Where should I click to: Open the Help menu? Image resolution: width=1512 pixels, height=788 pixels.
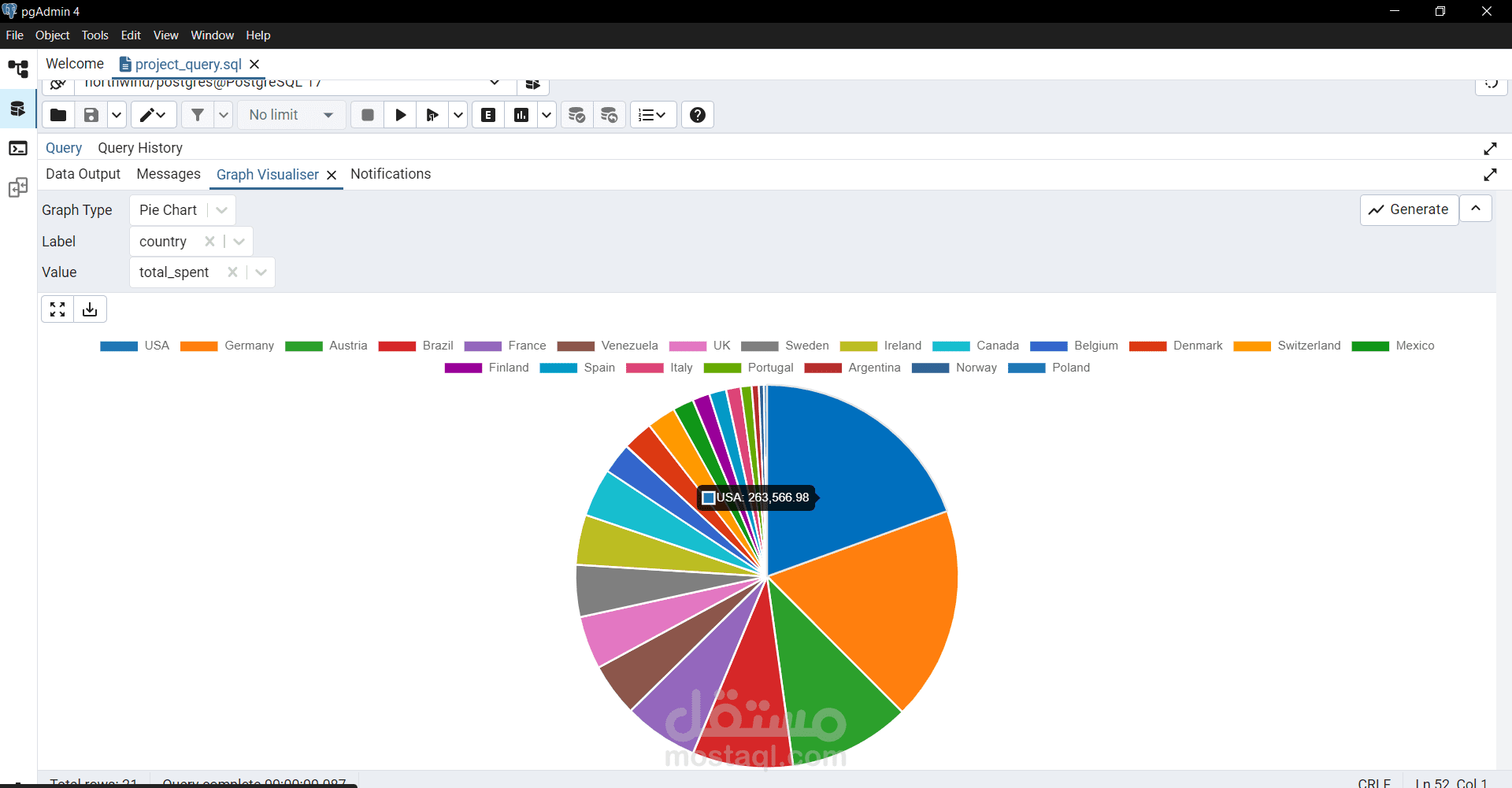tap(258, 35)
